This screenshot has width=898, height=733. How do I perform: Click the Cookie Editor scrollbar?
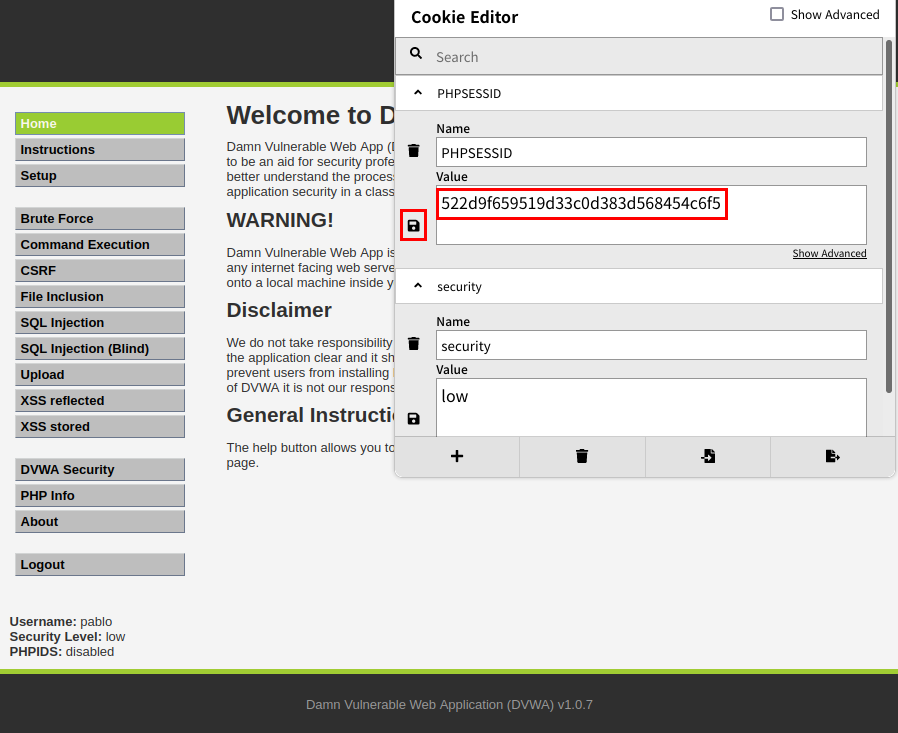(x=889, y=216)
